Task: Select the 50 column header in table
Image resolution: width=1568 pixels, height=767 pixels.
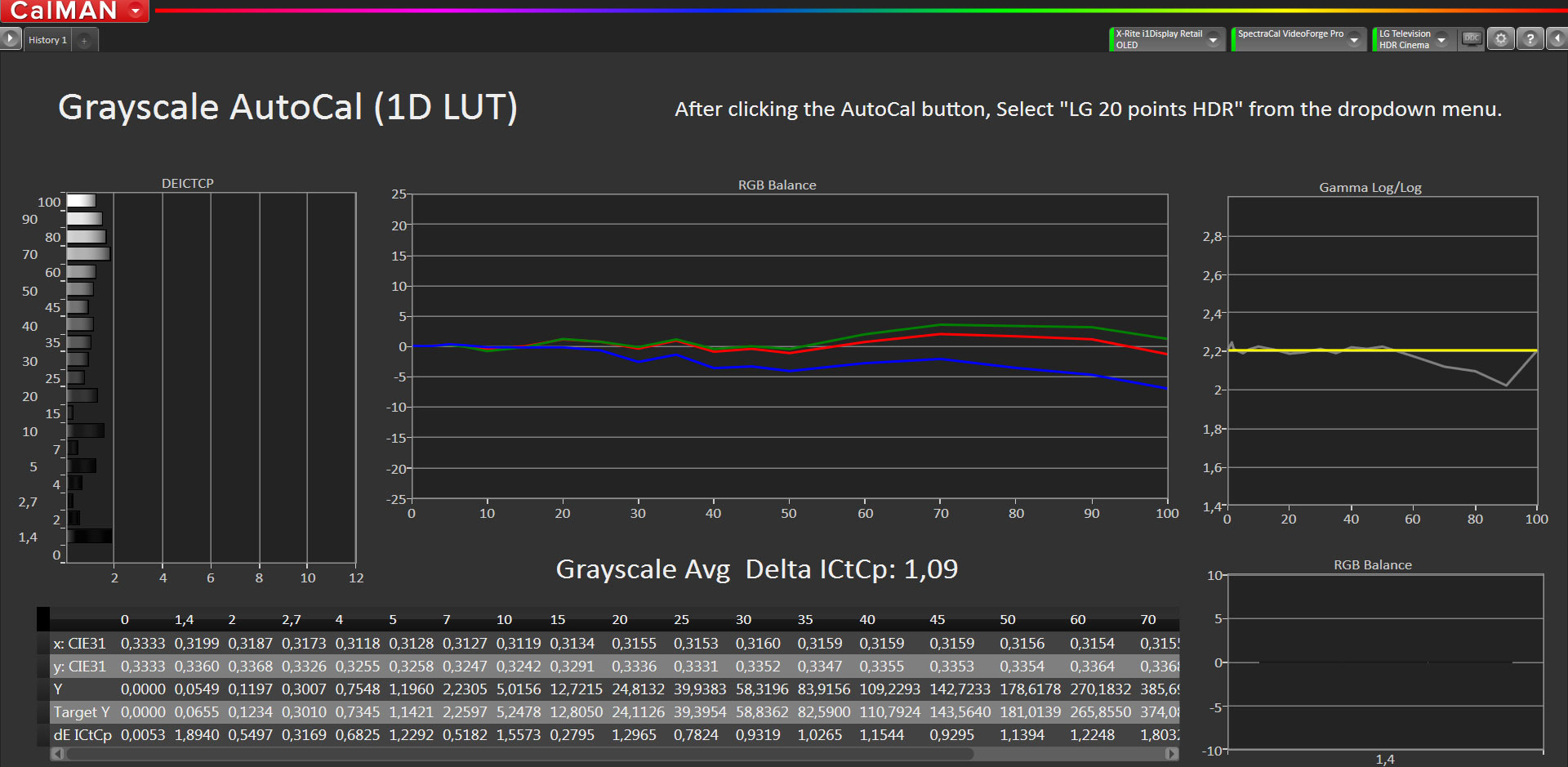Action: (x=1008, y=620)
